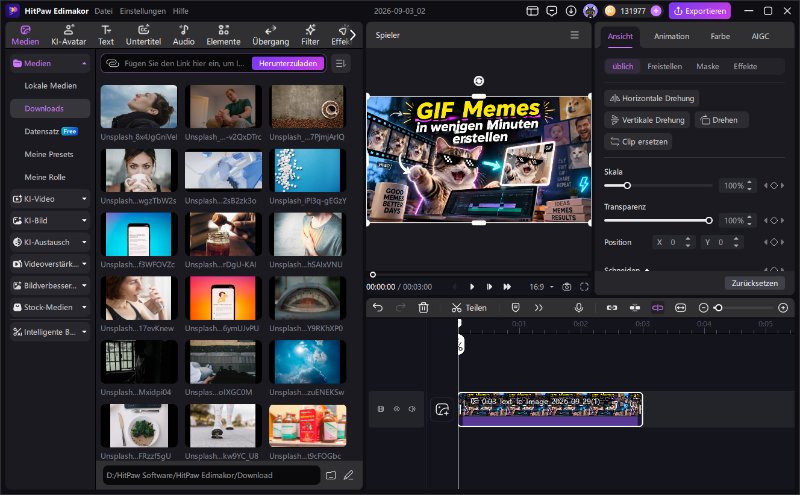800x495 pixels.
Task: Toggle the Position keyframe diamond
Action: tap(774, 242)
